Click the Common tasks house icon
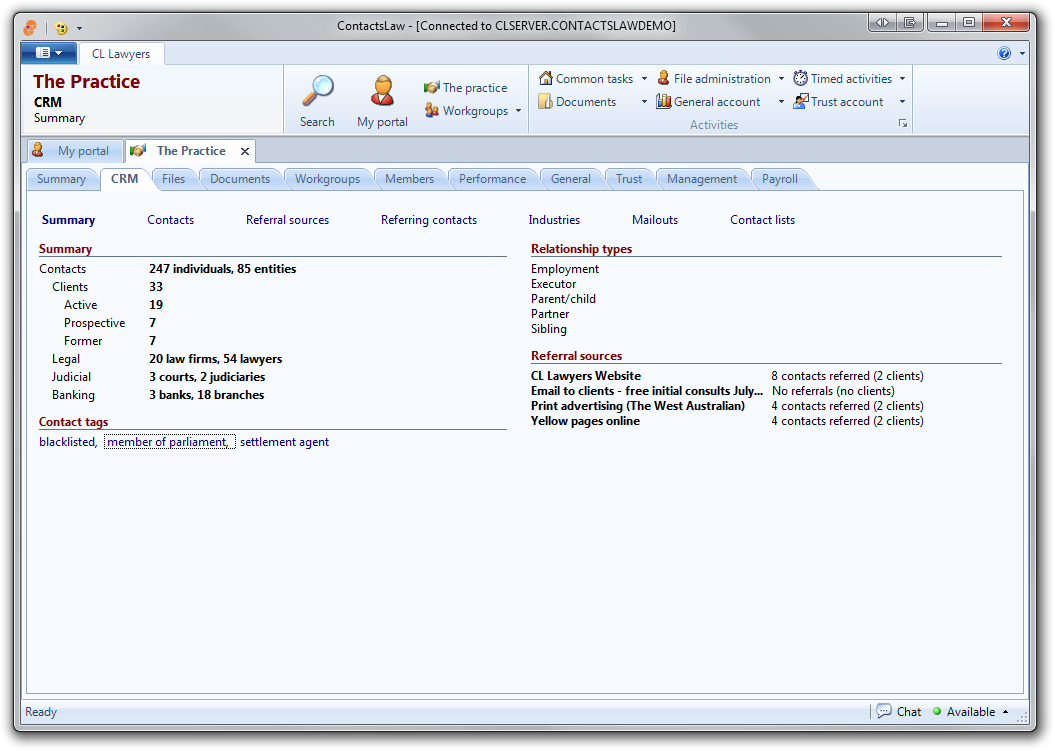The height and width of the screenshot is (751, 1055). pos(546,78)
